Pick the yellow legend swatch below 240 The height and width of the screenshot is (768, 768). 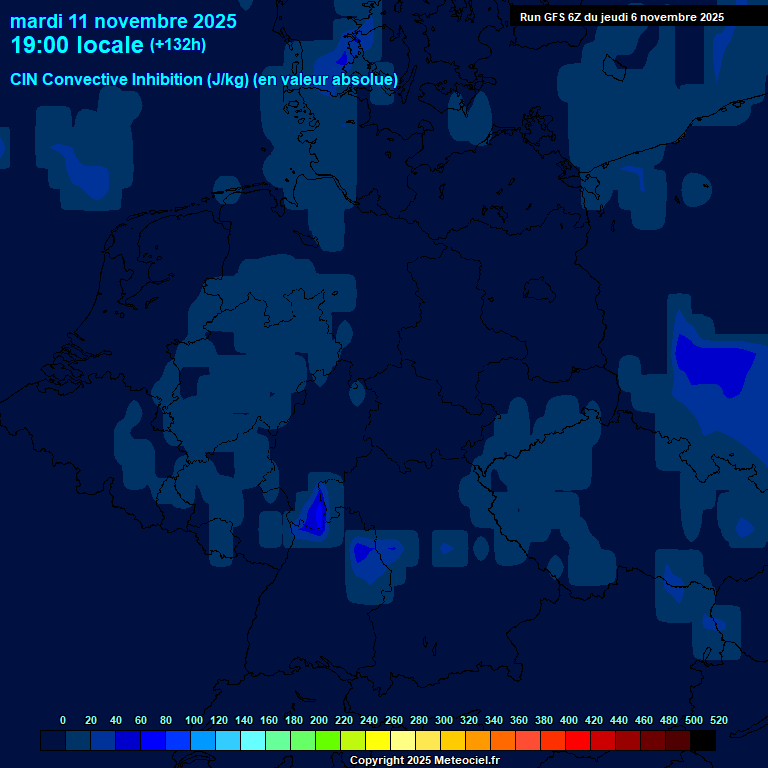pos(378,741)
